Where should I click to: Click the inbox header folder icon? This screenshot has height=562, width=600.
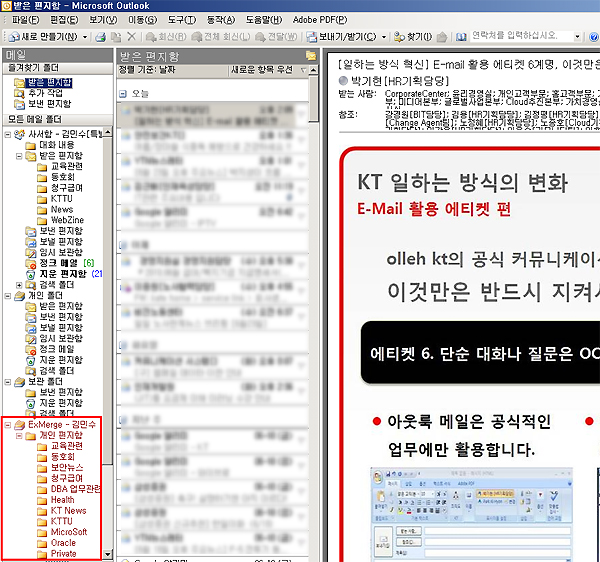click(x=311, y=56)
